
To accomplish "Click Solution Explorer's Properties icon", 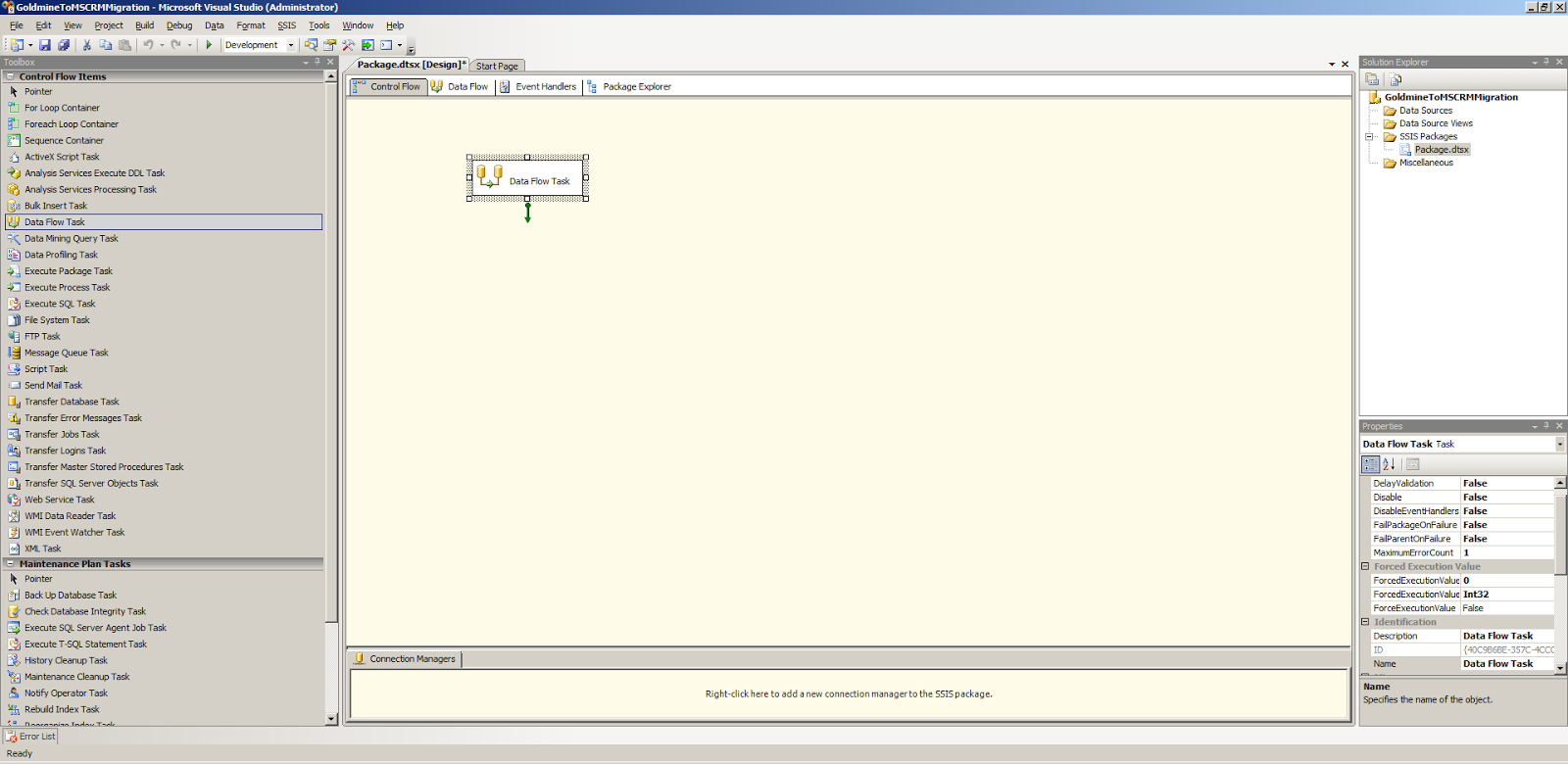I will [1372, 79].
